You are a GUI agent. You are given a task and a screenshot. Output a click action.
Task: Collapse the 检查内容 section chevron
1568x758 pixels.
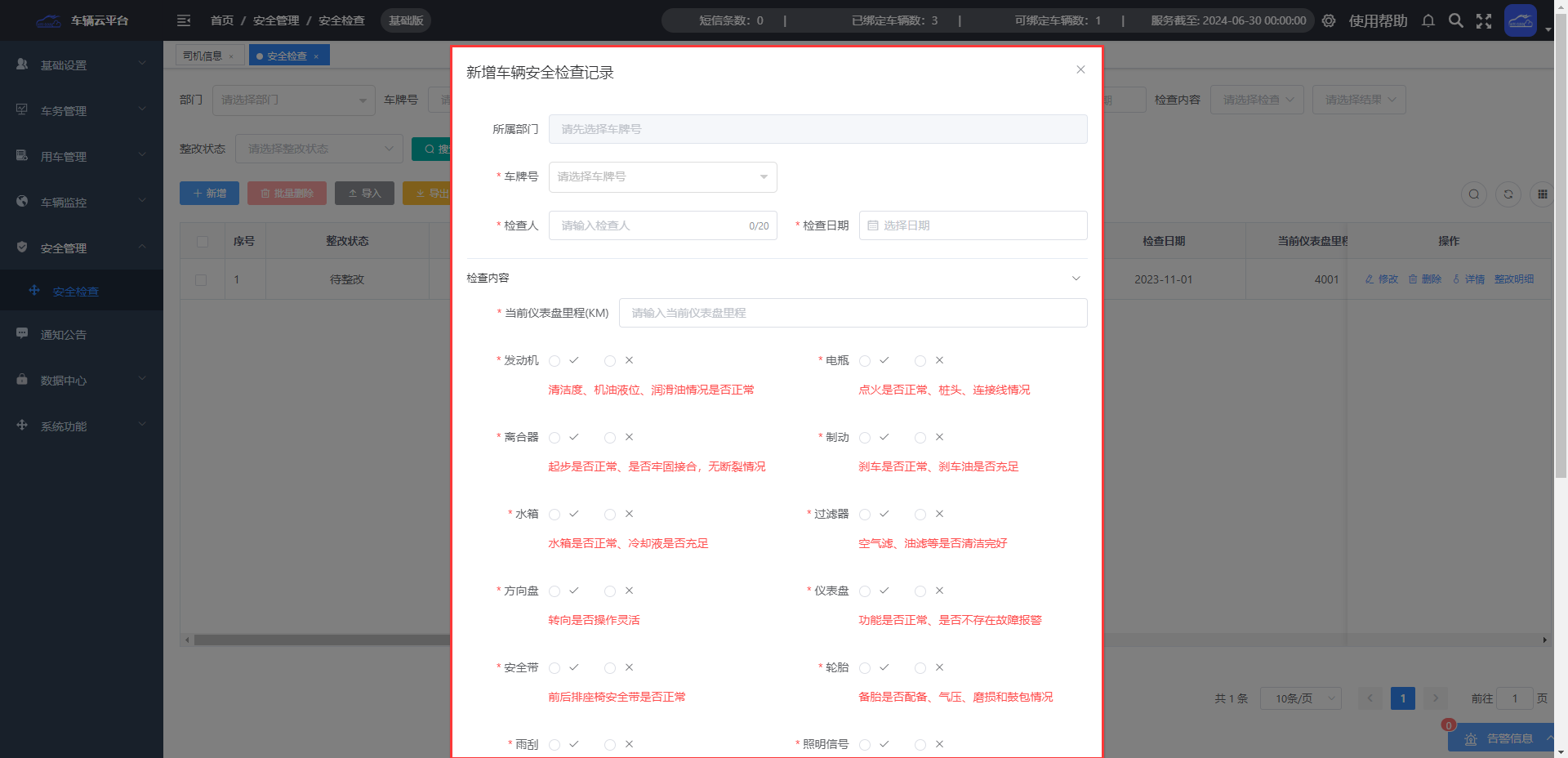[x=1076, y=279]
